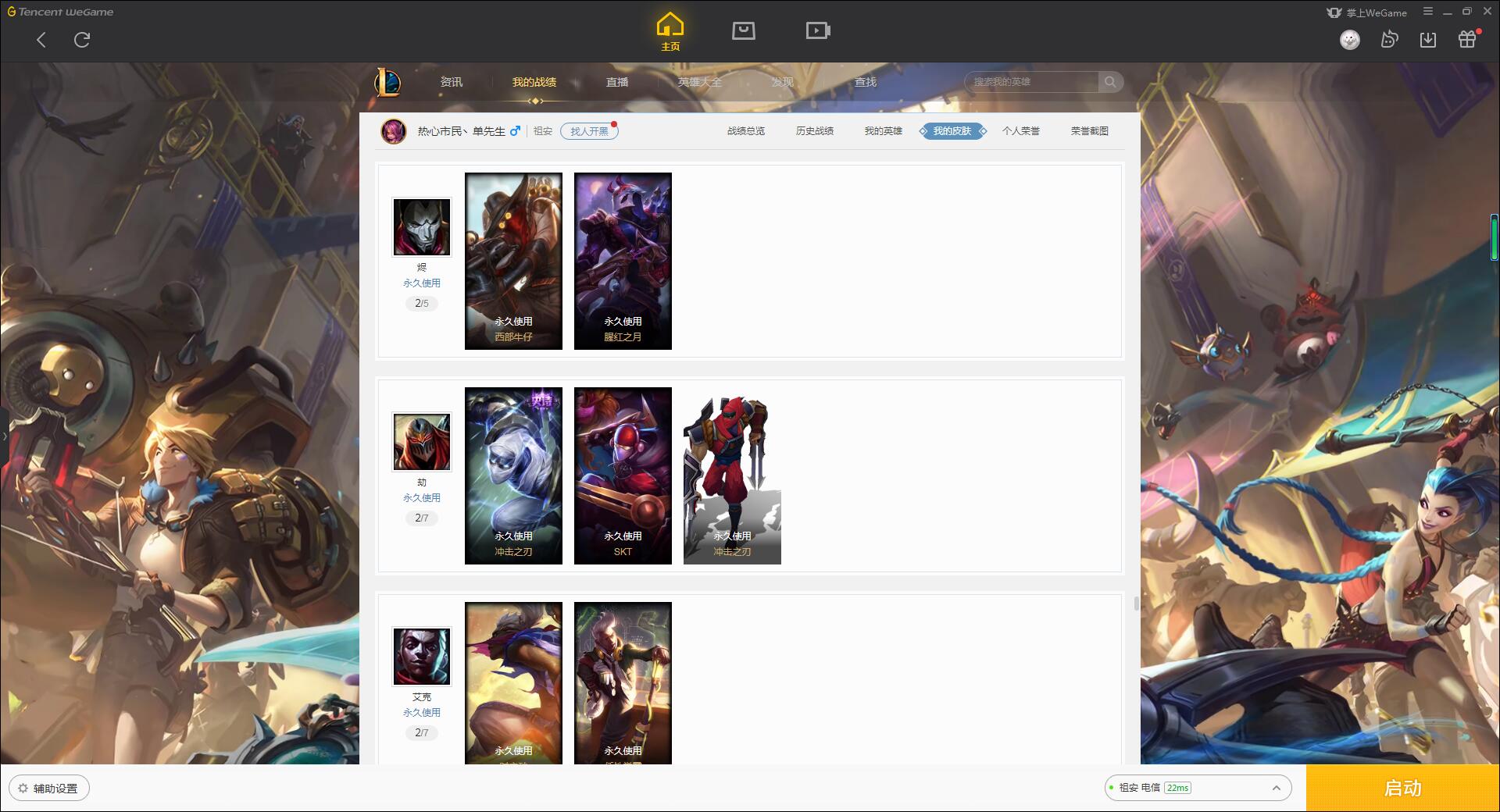Open the hamburger main menu icon

click(x=1427, y=12)
